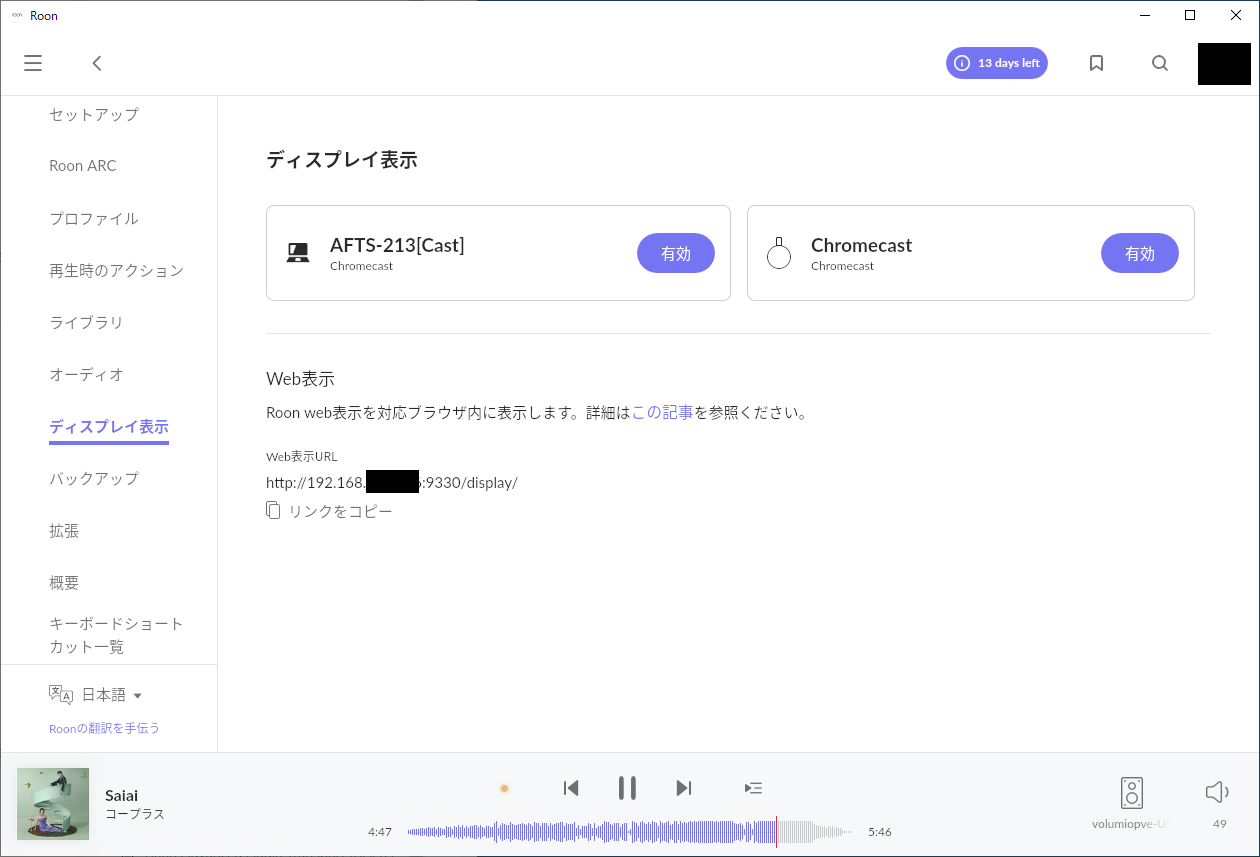Open the hamburger navigation menu
This screenshot has width=1260, height=857.
click(x=33, y=63)
